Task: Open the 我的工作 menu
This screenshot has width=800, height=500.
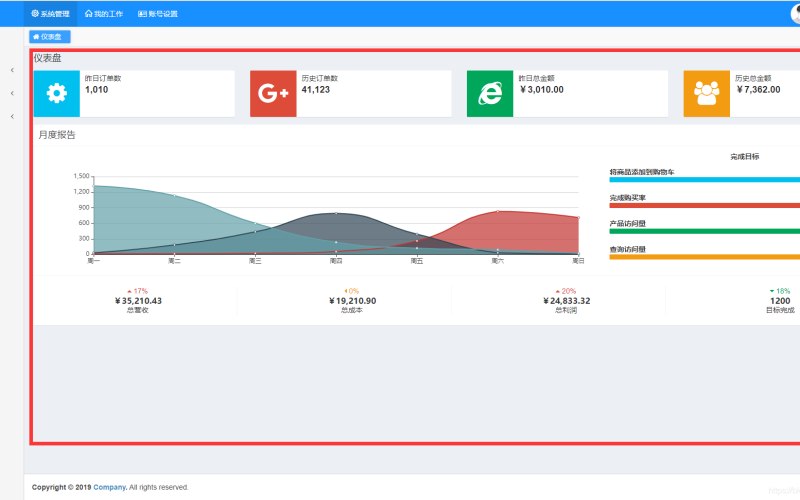Action: tap(104, 14)
